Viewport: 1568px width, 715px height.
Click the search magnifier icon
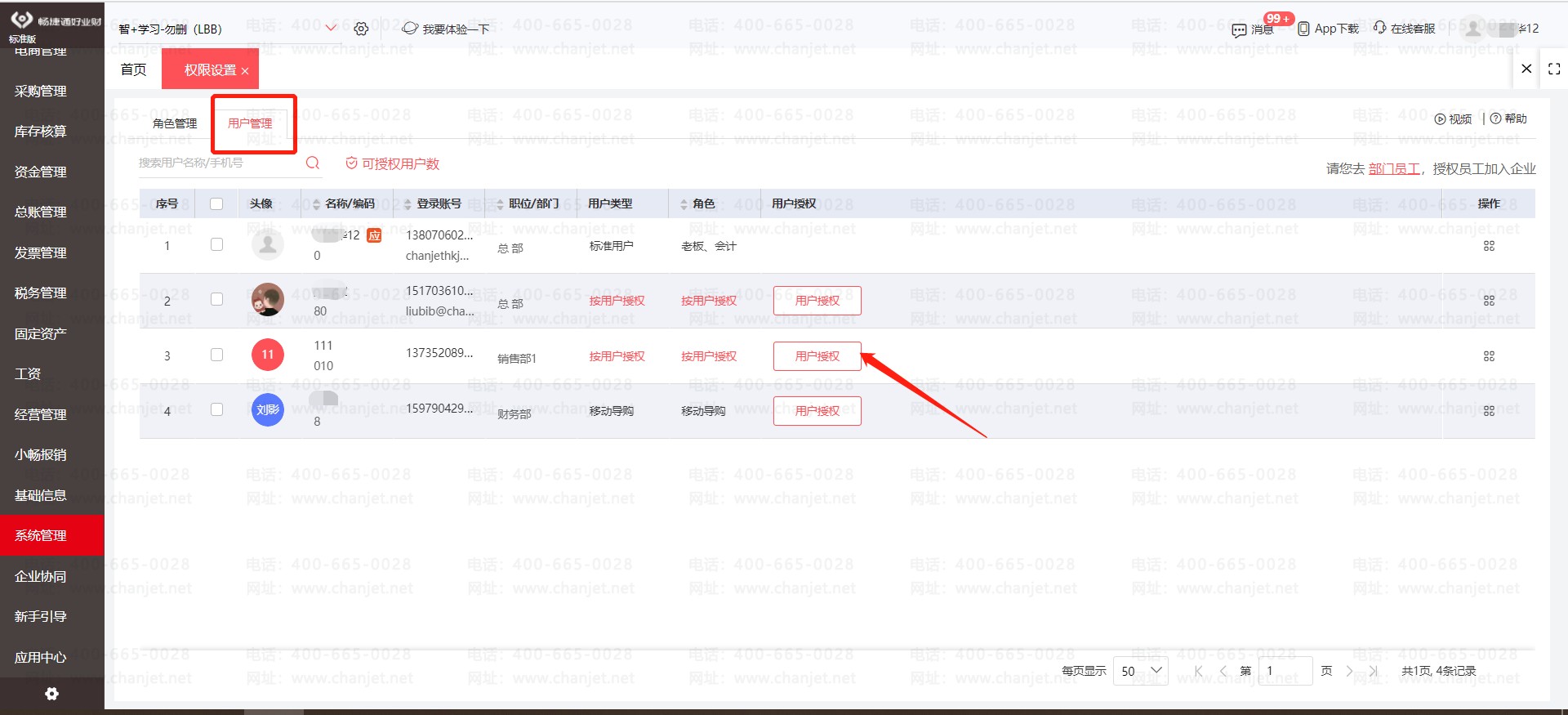tap(313, 163)
